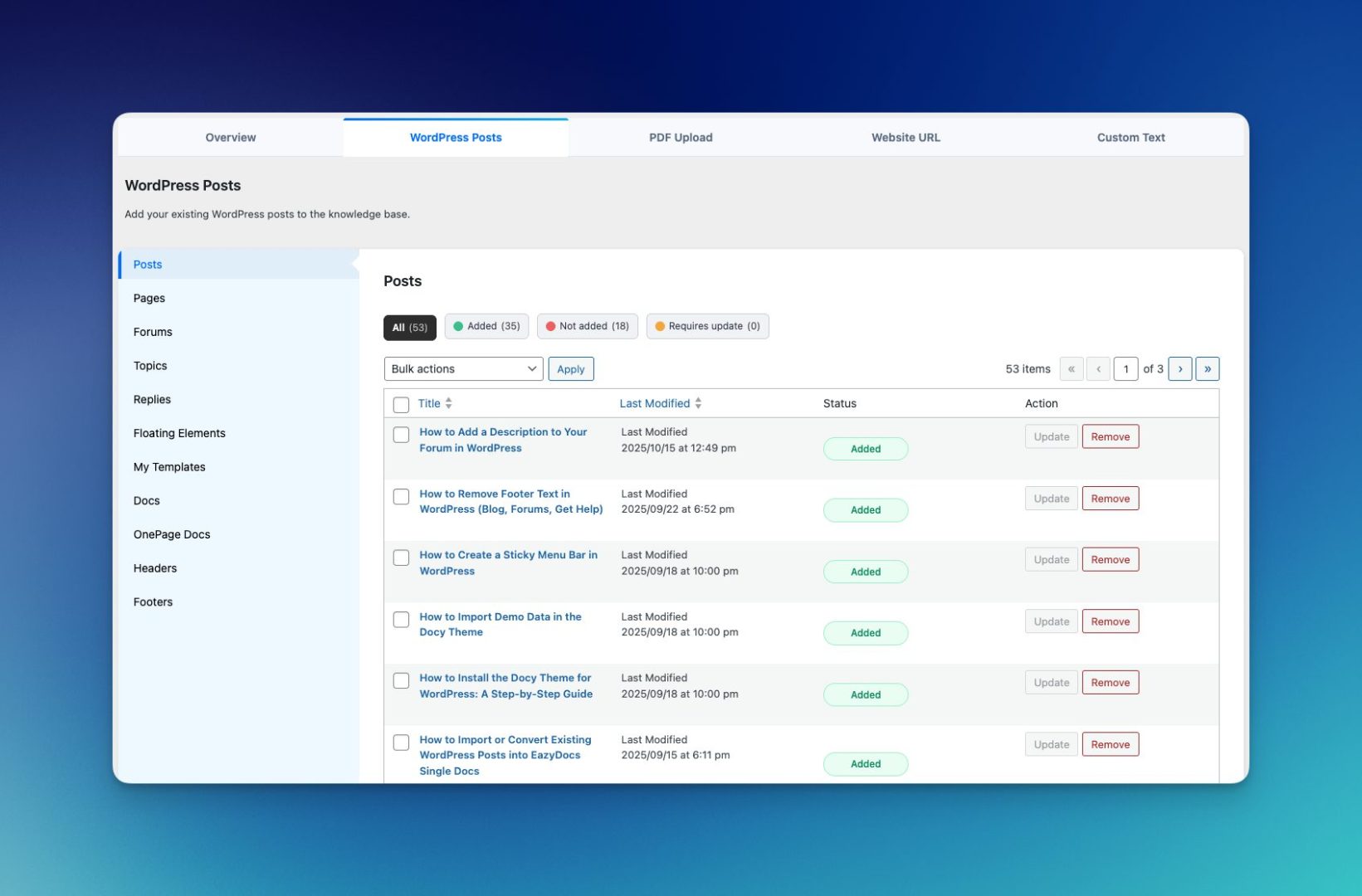
Task: Check the Sticky Menu Bar post
Action: (401, 558)
